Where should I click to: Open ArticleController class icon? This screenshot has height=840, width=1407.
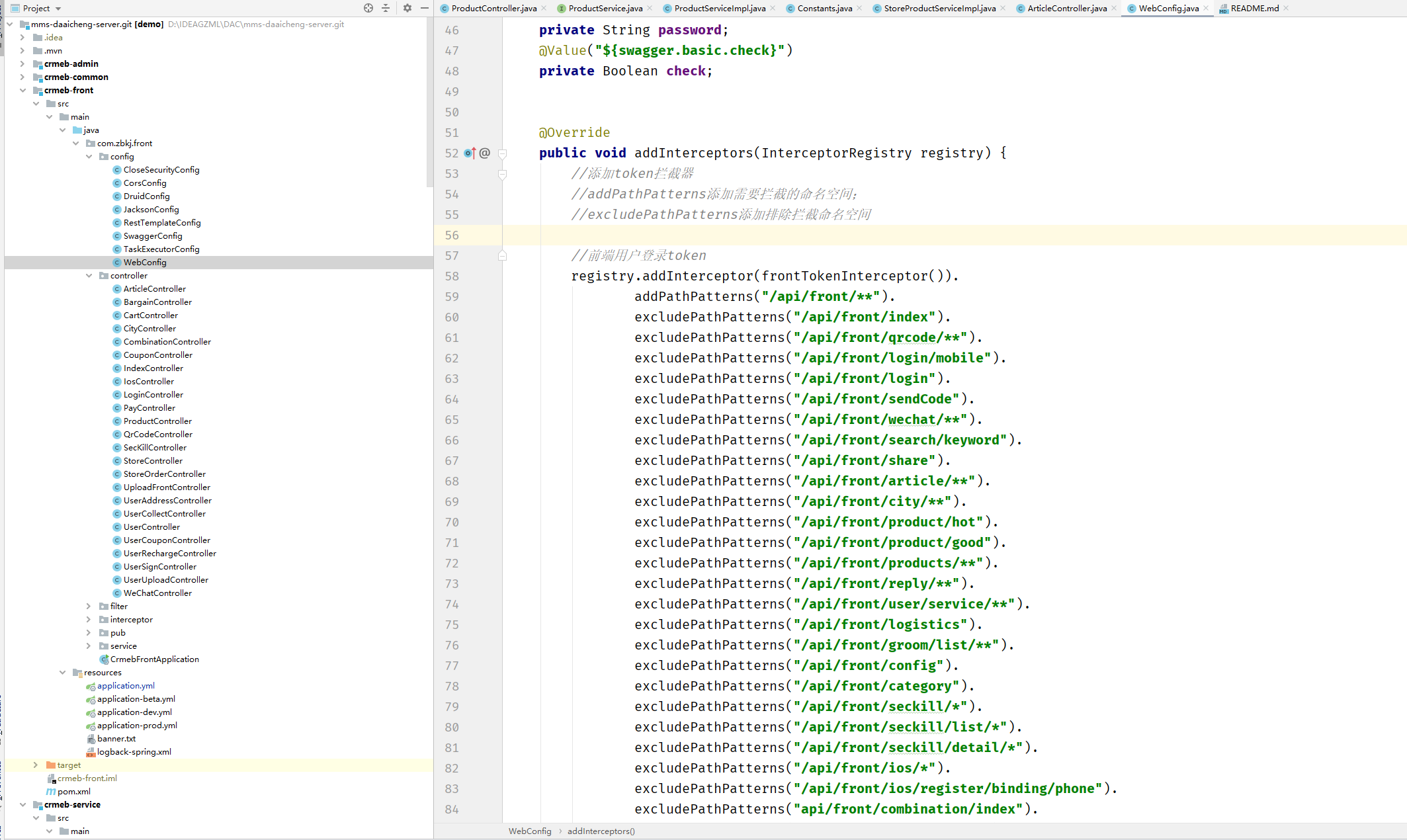(x=117, y=289)
